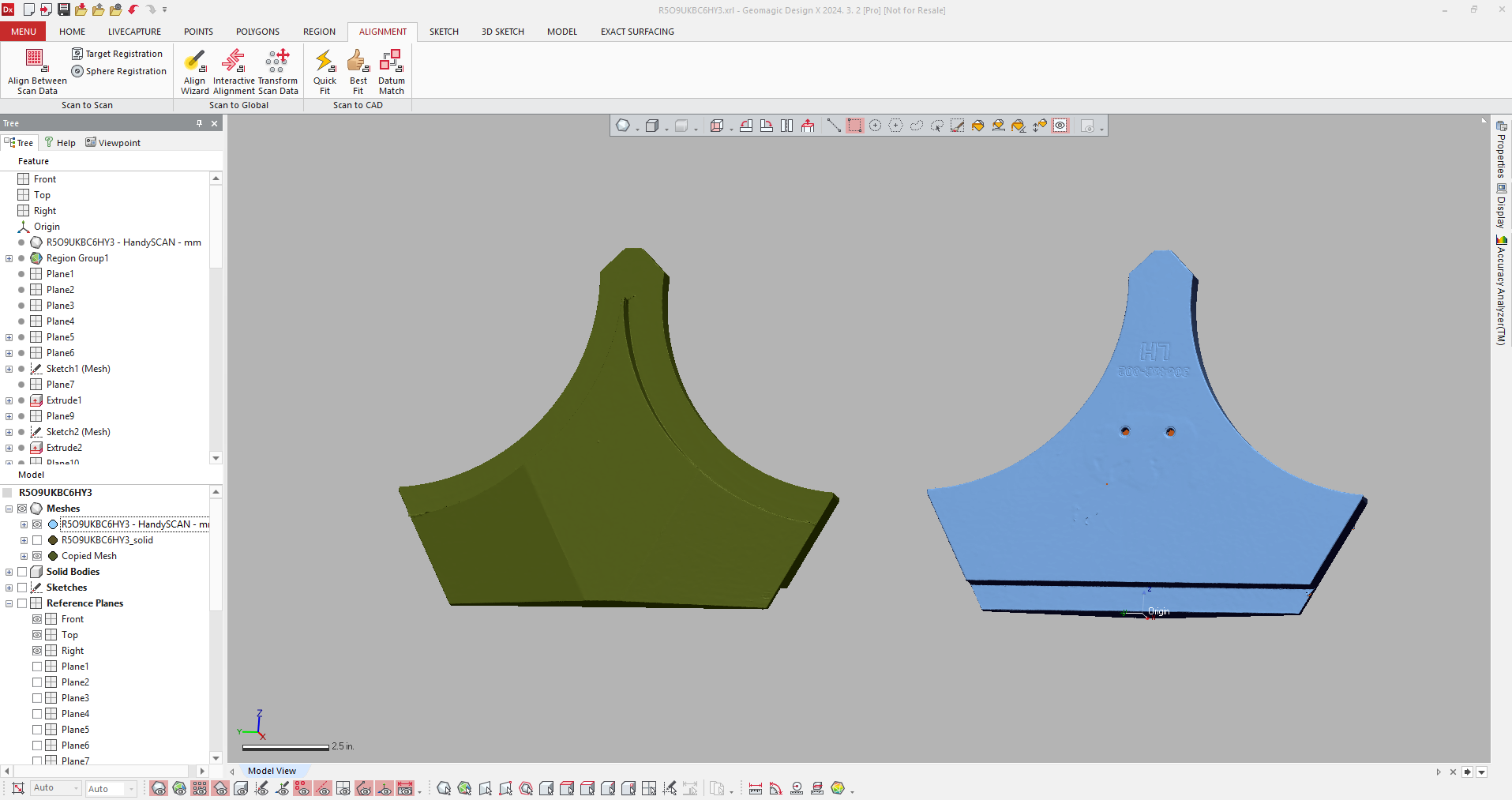1512x800 pixels.
Task: Open the red MENU button
Action: pyautogui.click(x=23, y=32)
